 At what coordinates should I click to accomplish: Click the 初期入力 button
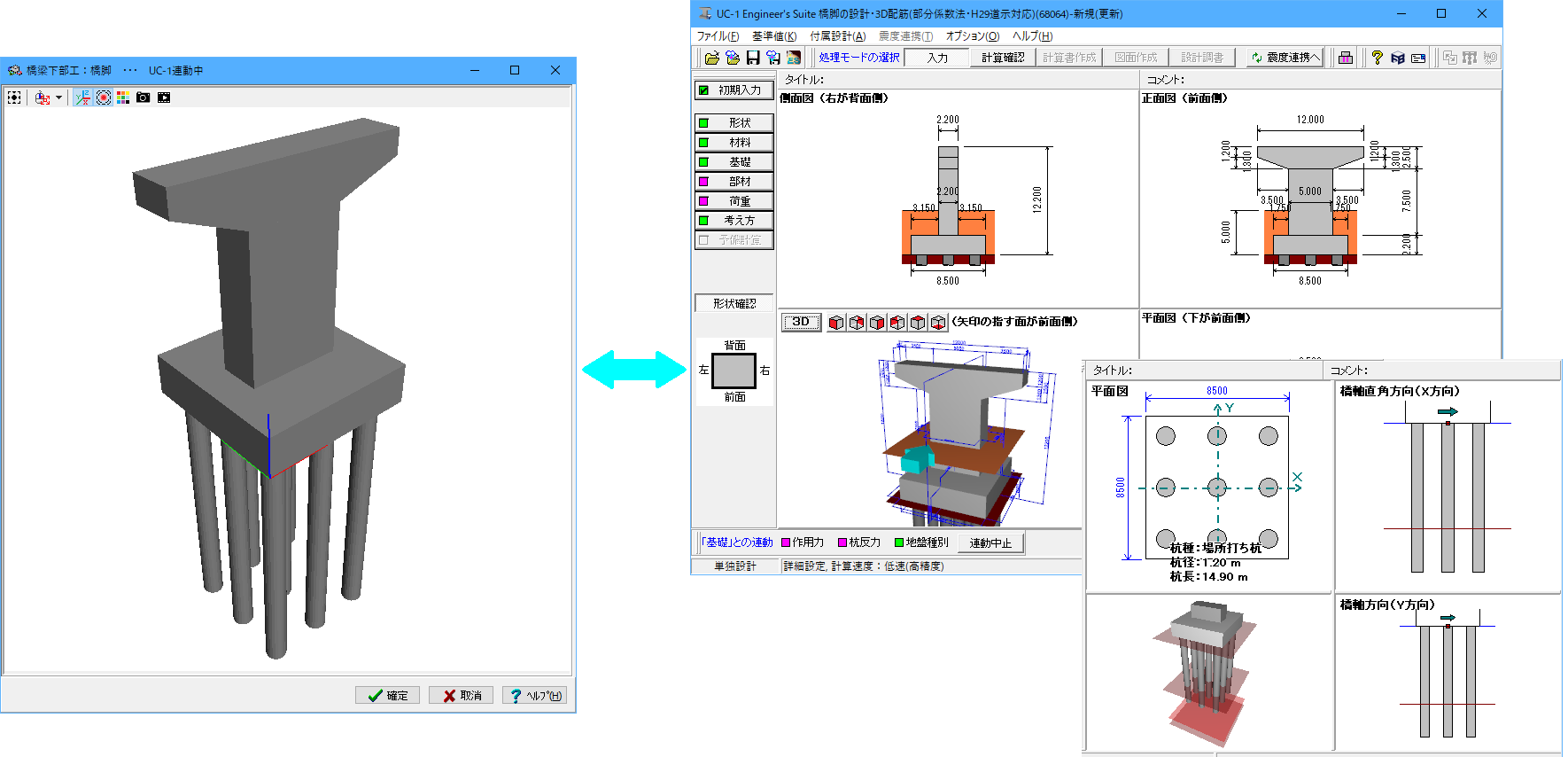click(734, 90)
